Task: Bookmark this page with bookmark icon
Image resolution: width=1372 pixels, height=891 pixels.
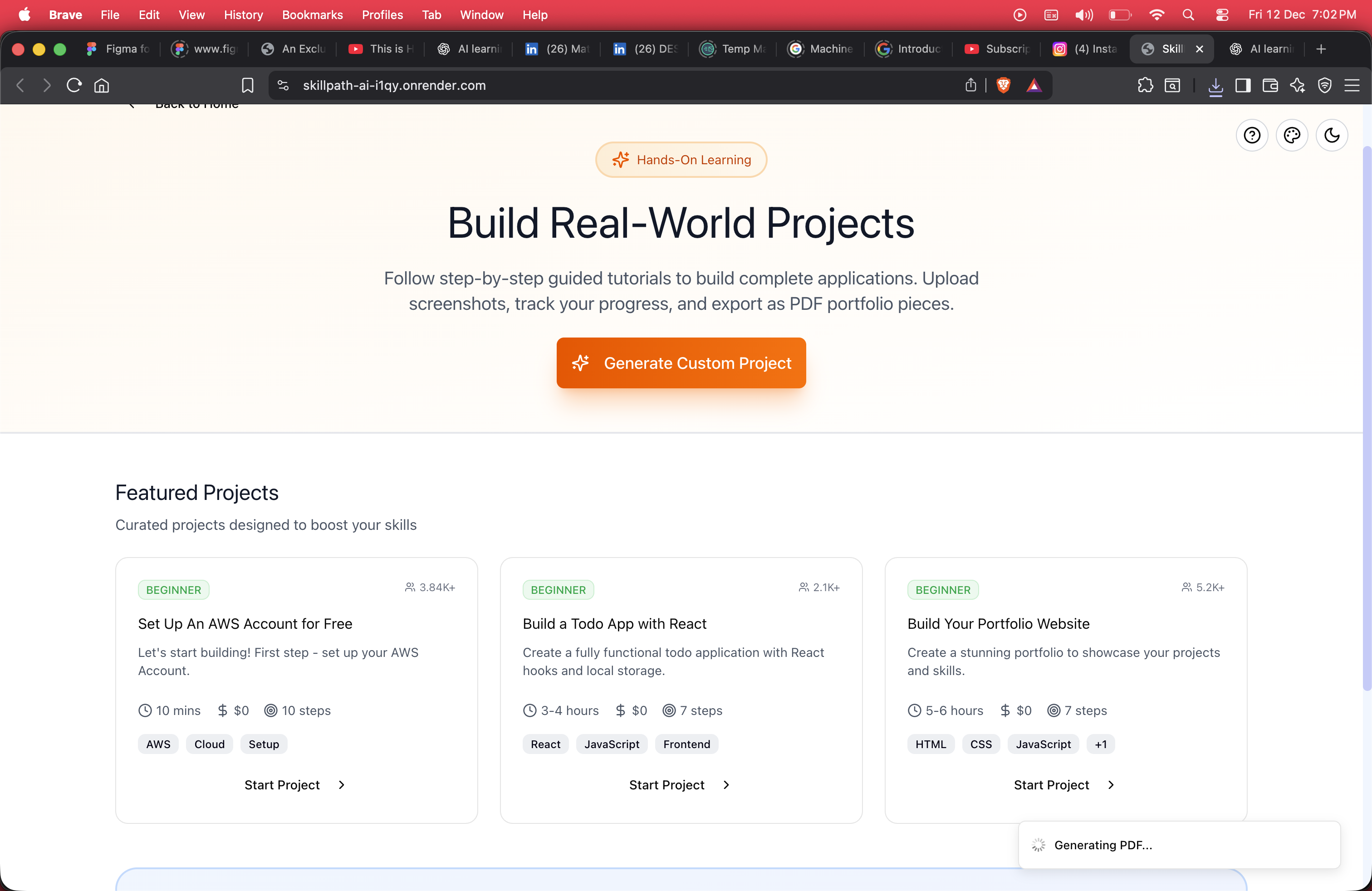Action: tap(247, 85)
